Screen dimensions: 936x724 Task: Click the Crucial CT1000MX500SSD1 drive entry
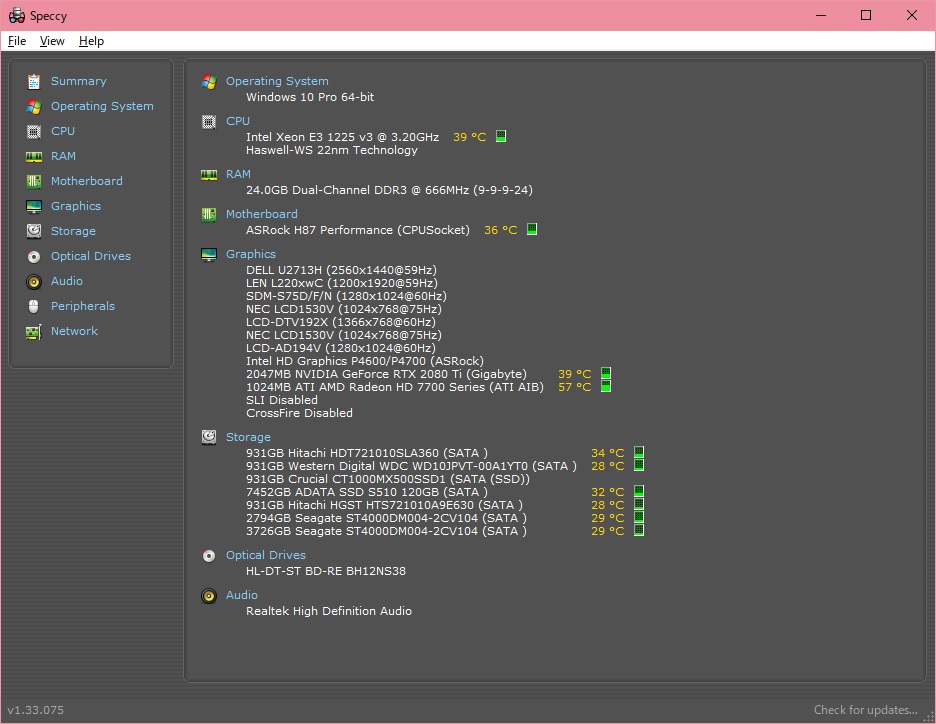[x=387, y=479]
